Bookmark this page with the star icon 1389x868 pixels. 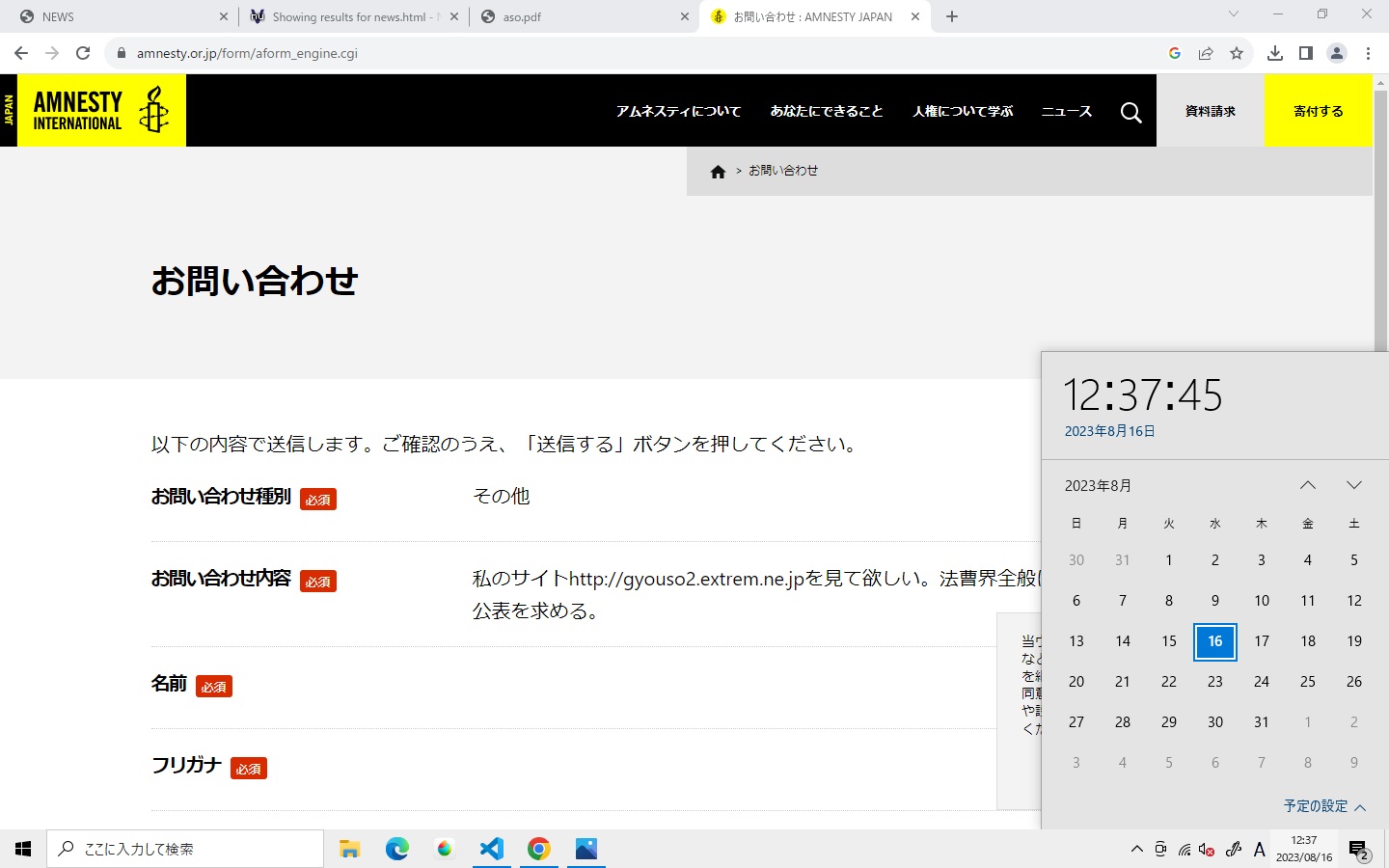pos(1238,53)
